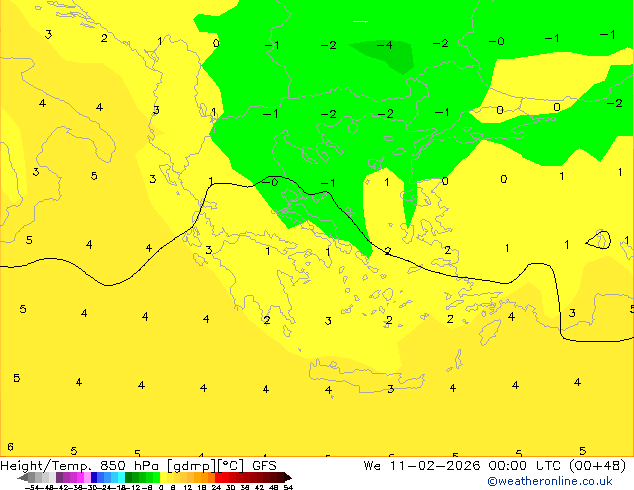Select the dark blue swatch in the colour scale

point(94,477)
